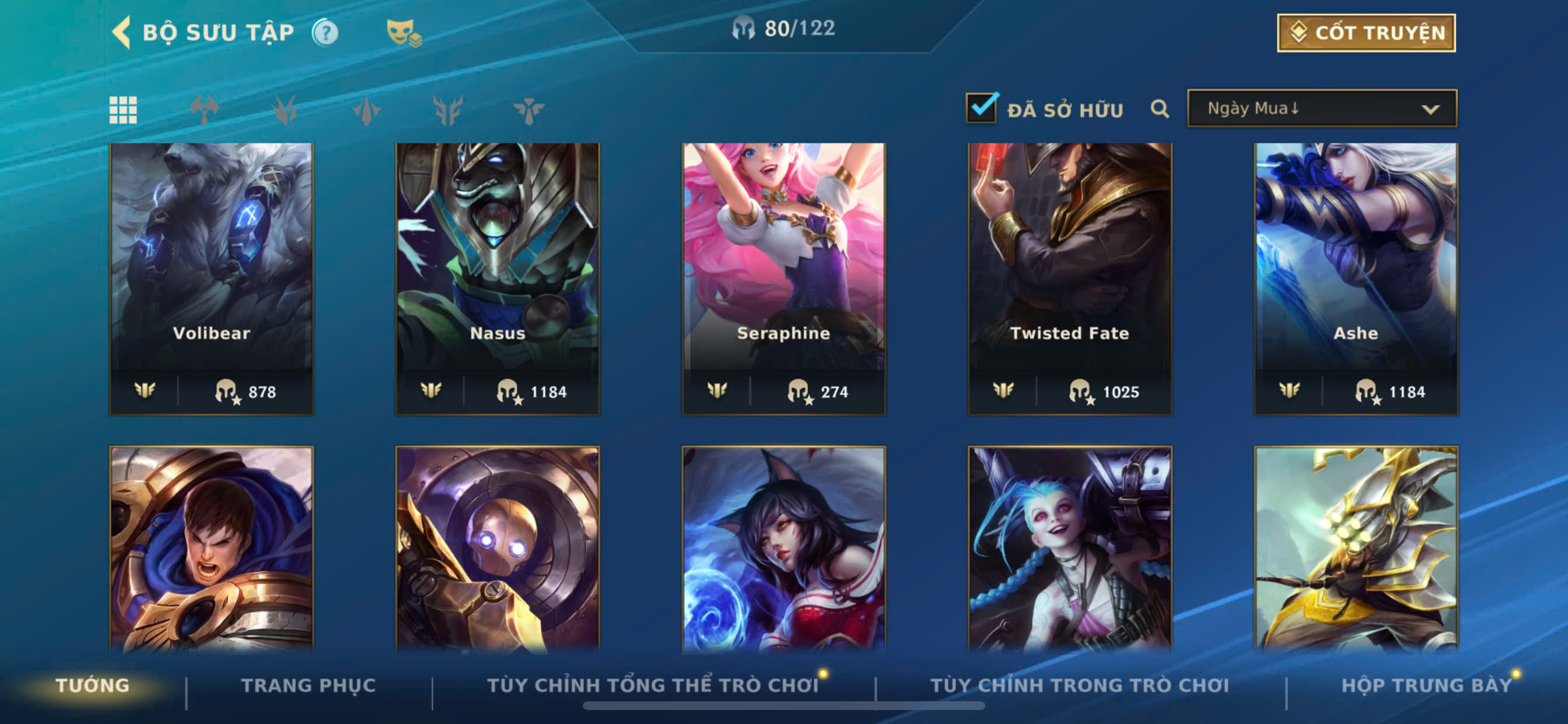Open the help question mark icon

[325, 32]
